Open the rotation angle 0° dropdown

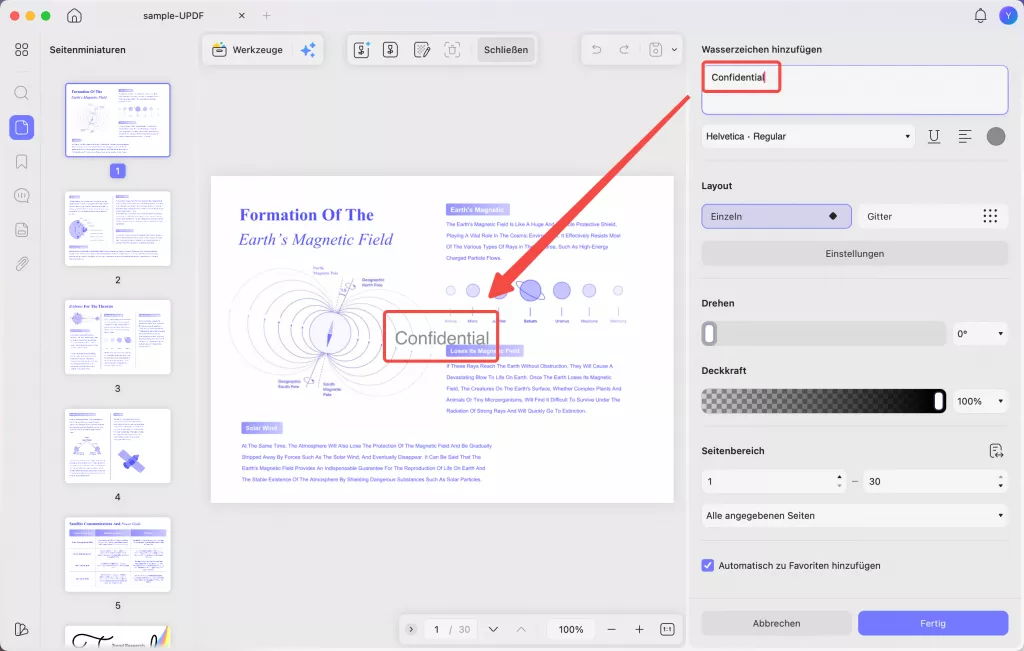click(x=980, y=334)
